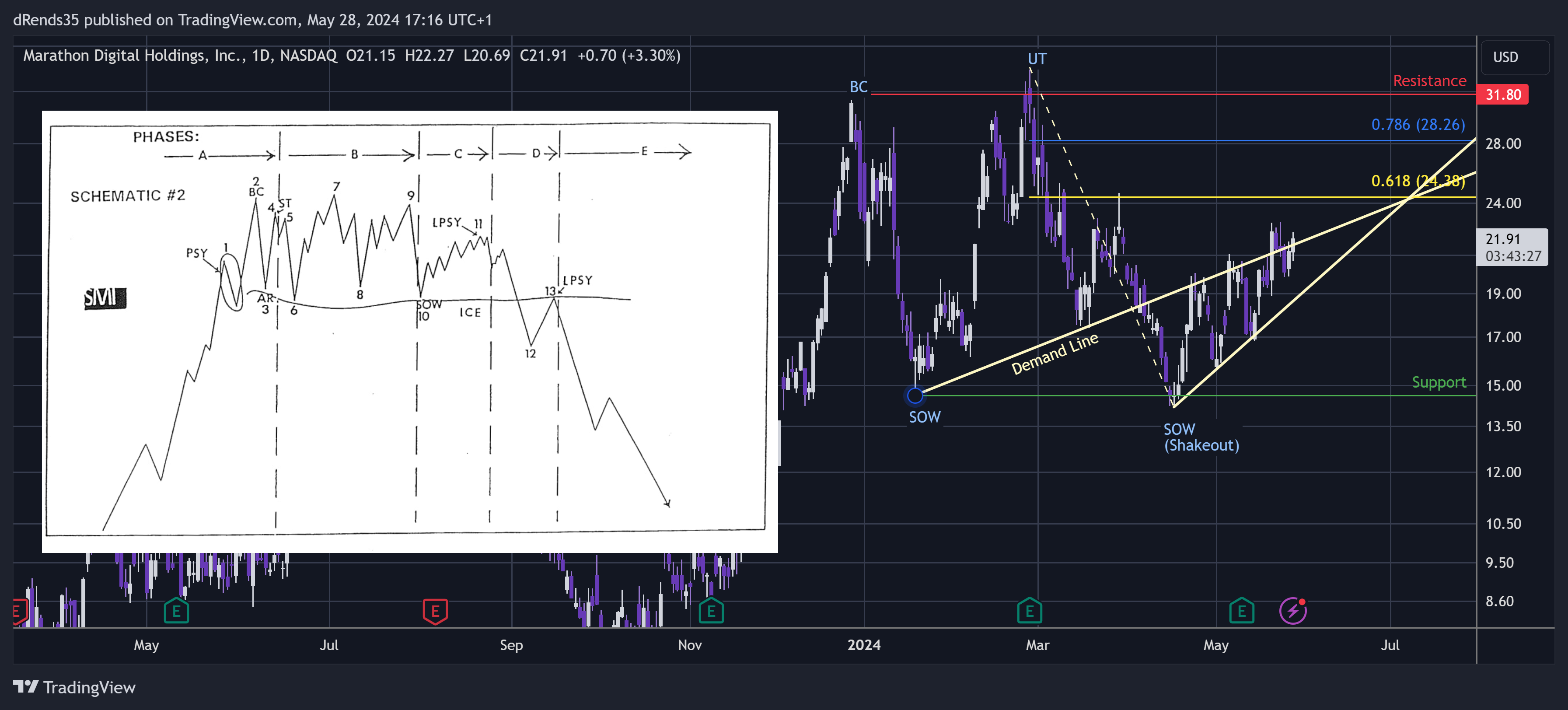Click the 15.00 price scale value
The image size is (1568, 710).
tap(1503, 385)
